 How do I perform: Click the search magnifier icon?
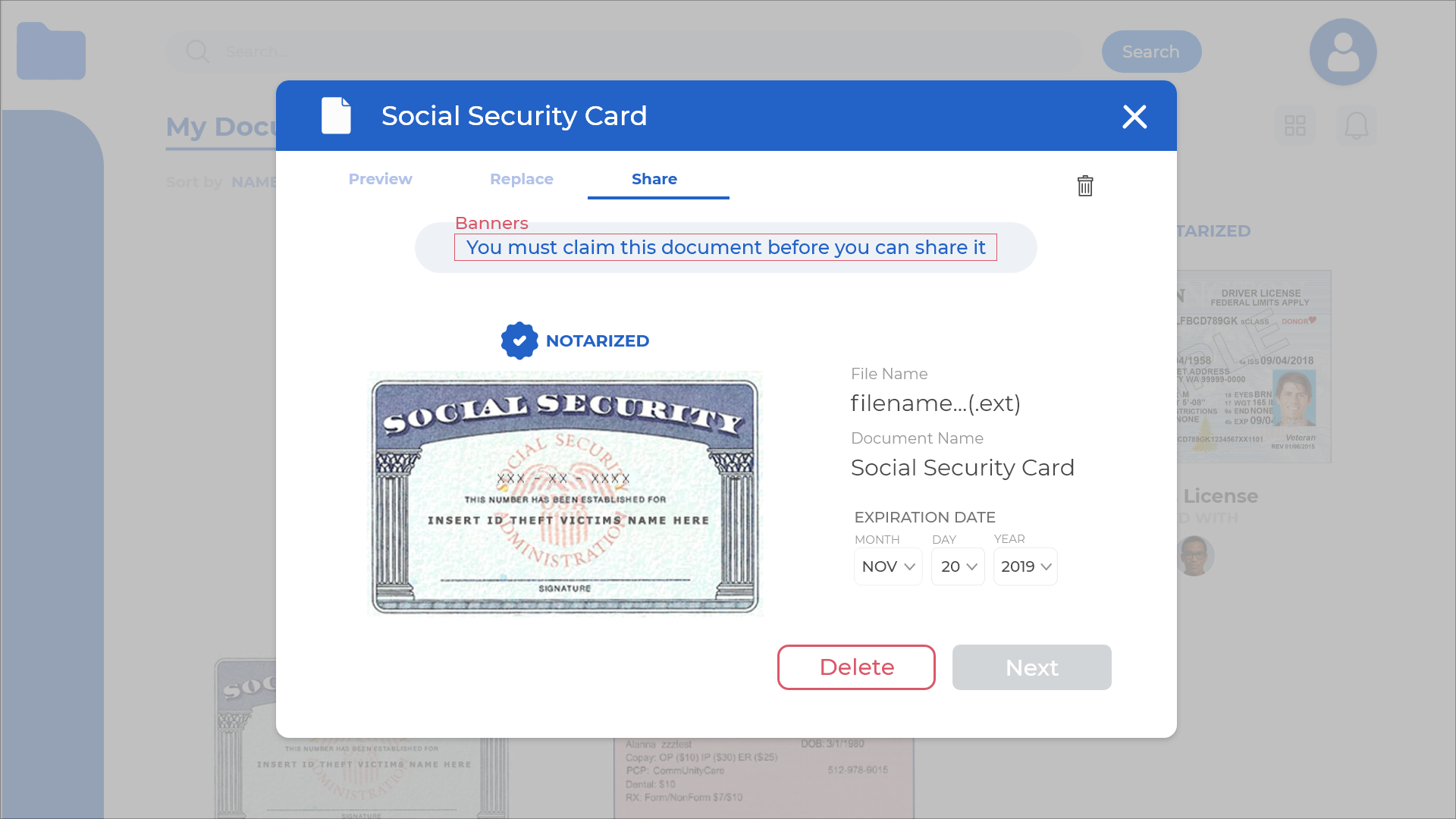click(198, 52)
